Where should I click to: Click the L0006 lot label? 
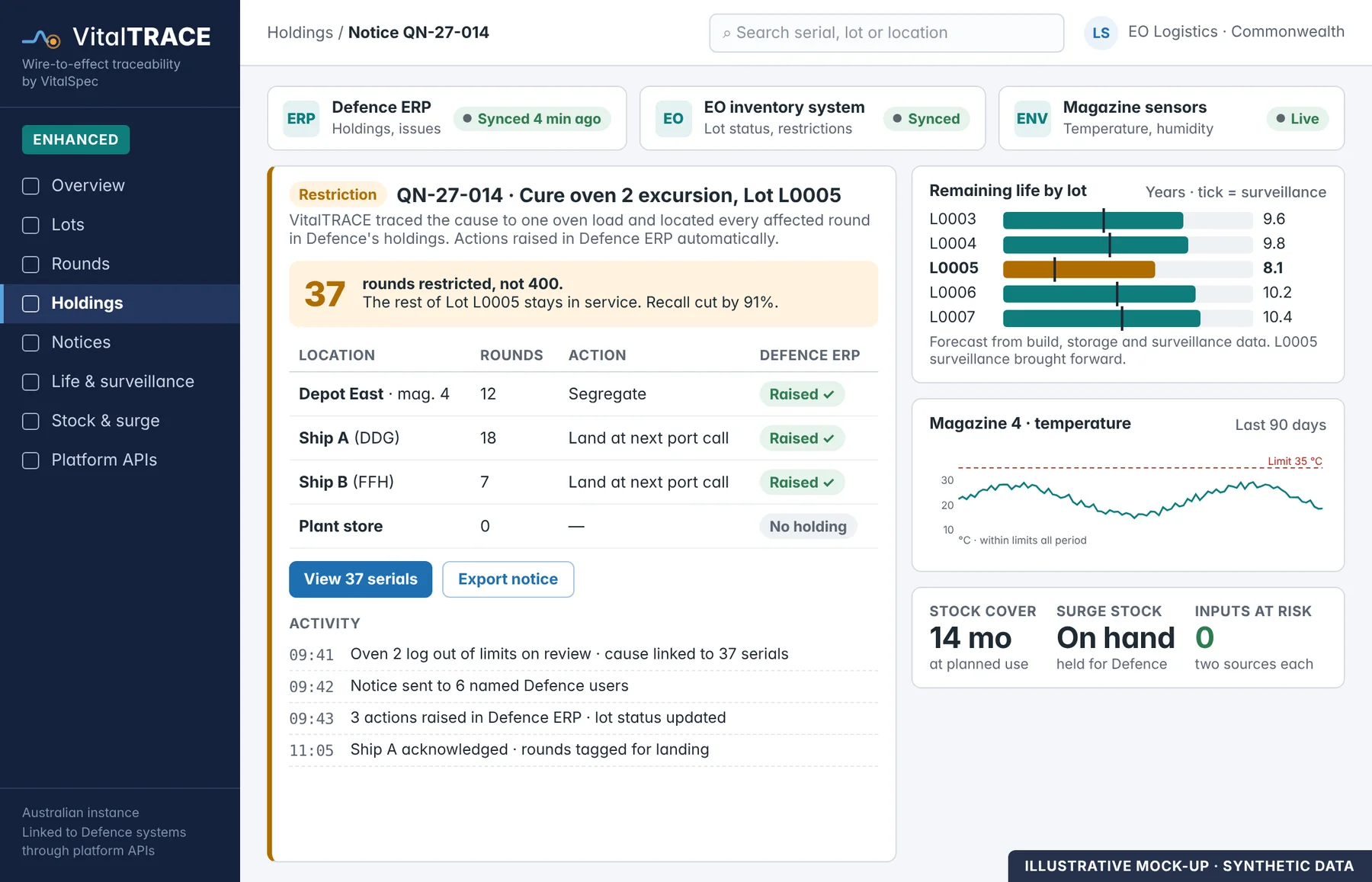[953, 293]
